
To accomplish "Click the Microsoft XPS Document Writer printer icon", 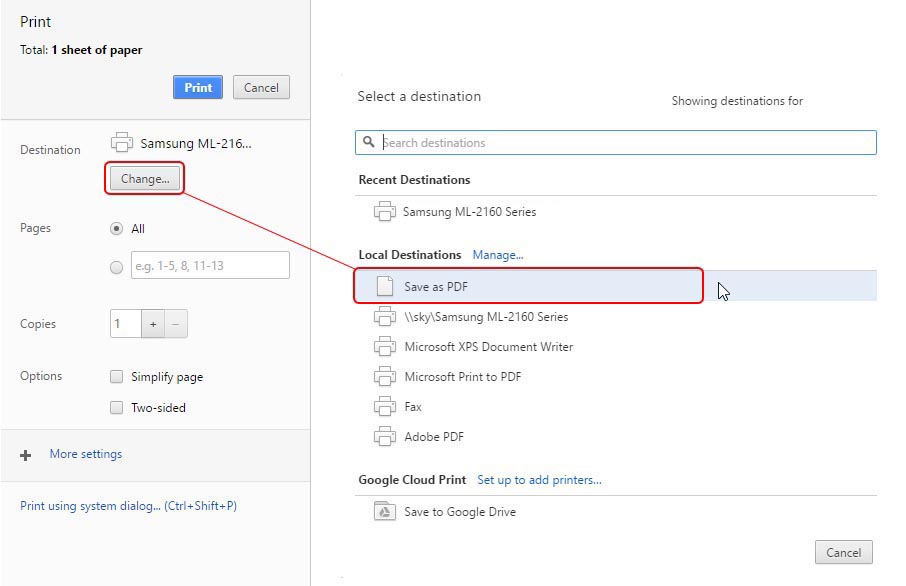I will click(384, 347).
